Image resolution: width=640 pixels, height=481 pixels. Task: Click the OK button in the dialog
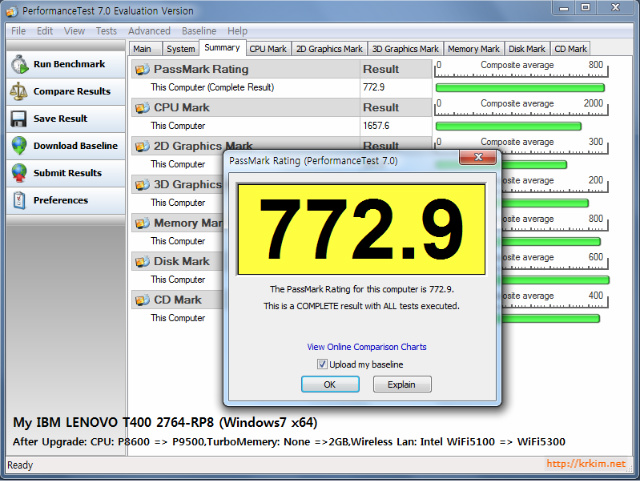click(x=330, y=385)
